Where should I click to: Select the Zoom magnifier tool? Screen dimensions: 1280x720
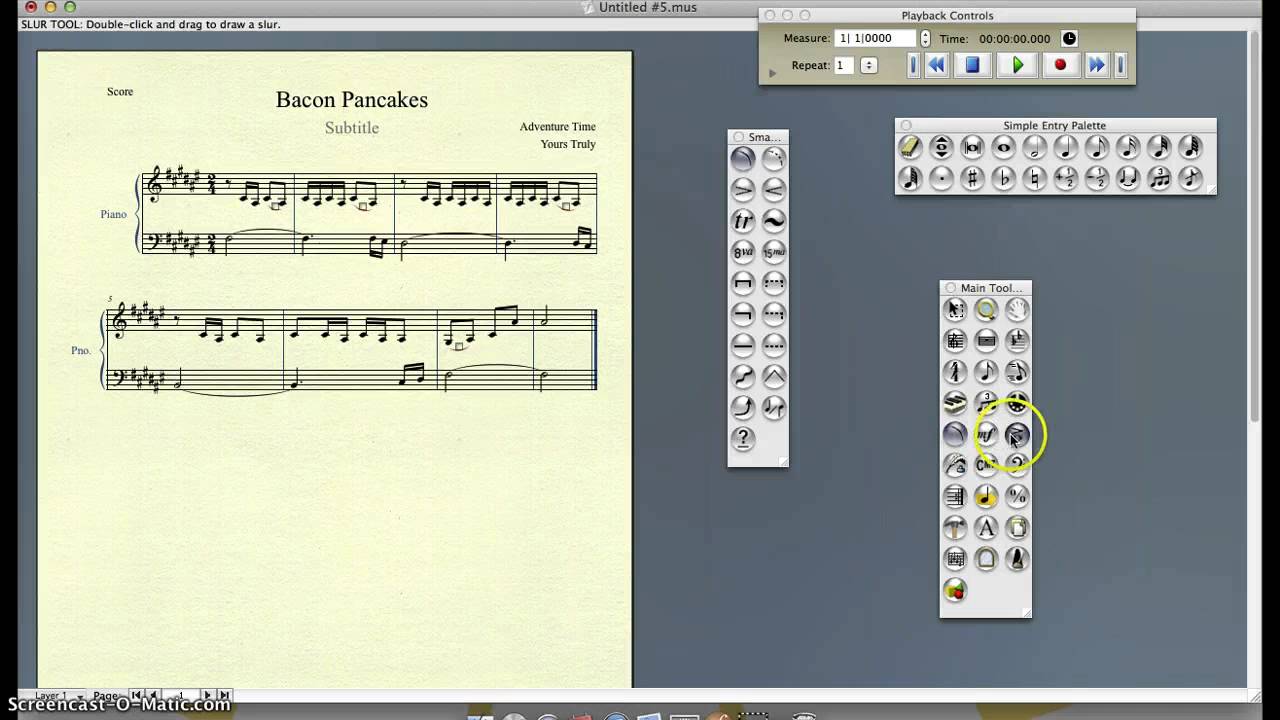pos(986,310)
